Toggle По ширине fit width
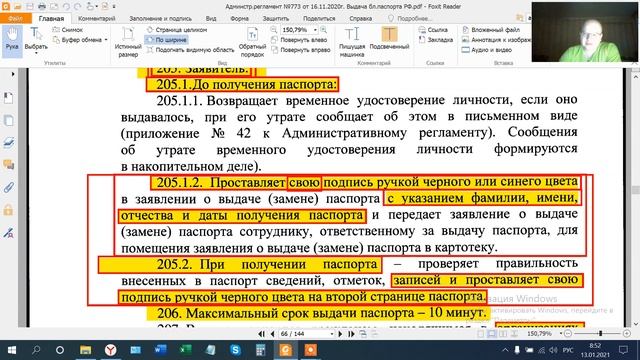 coord(166,40)
